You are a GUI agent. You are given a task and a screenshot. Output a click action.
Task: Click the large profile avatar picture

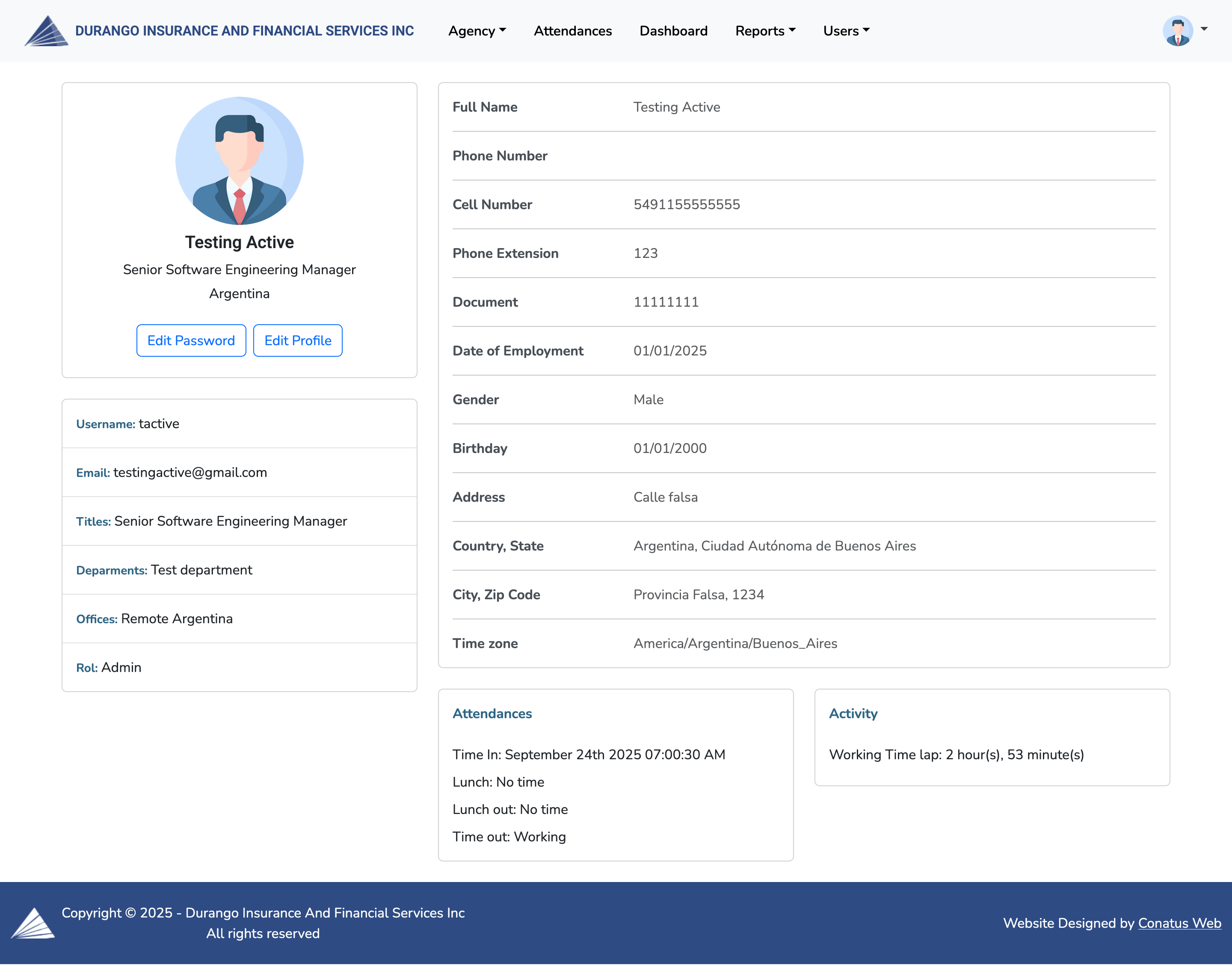240,161
